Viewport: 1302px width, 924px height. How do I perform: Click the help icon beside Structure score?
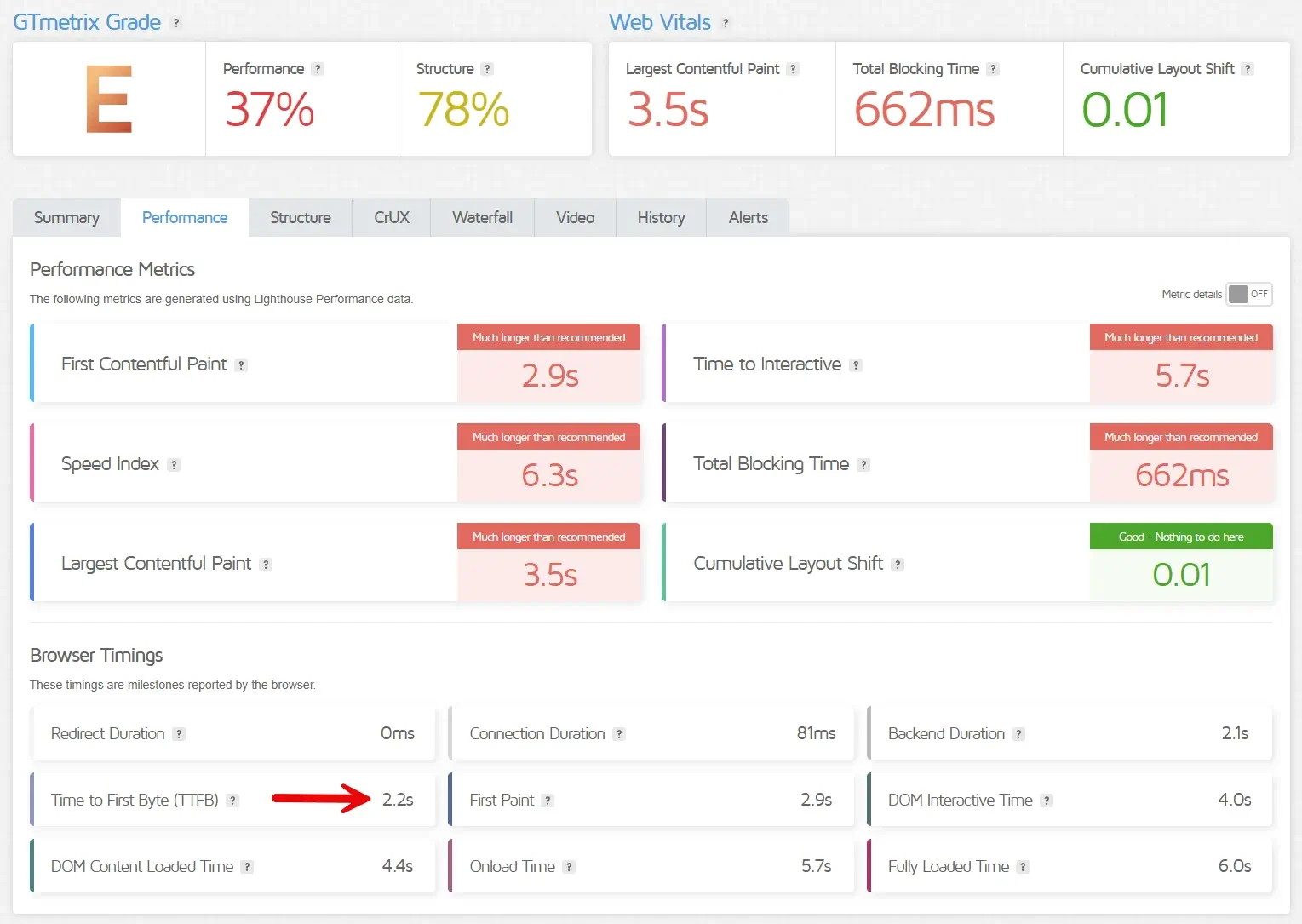[487, 69]
